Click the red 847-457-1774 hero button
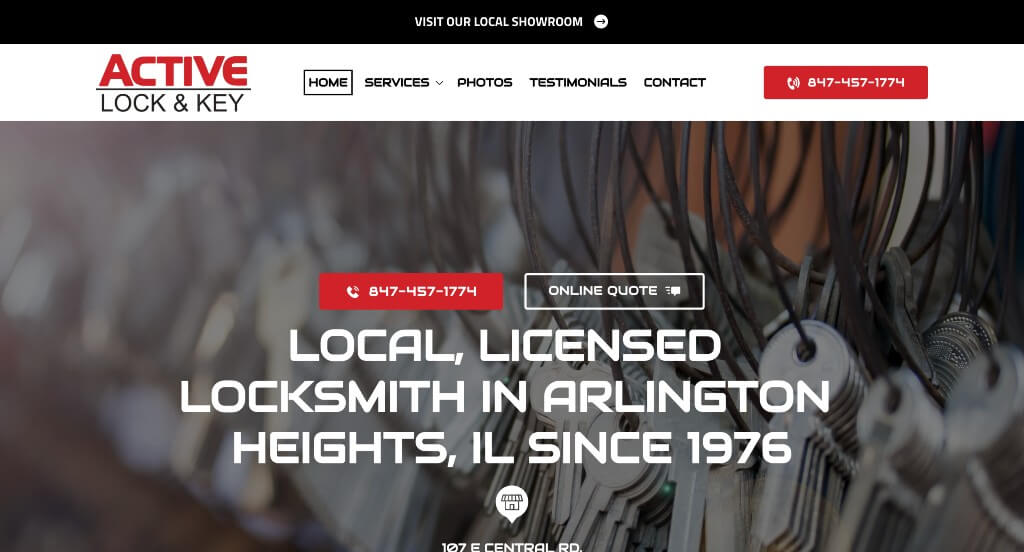 point(411,291)
